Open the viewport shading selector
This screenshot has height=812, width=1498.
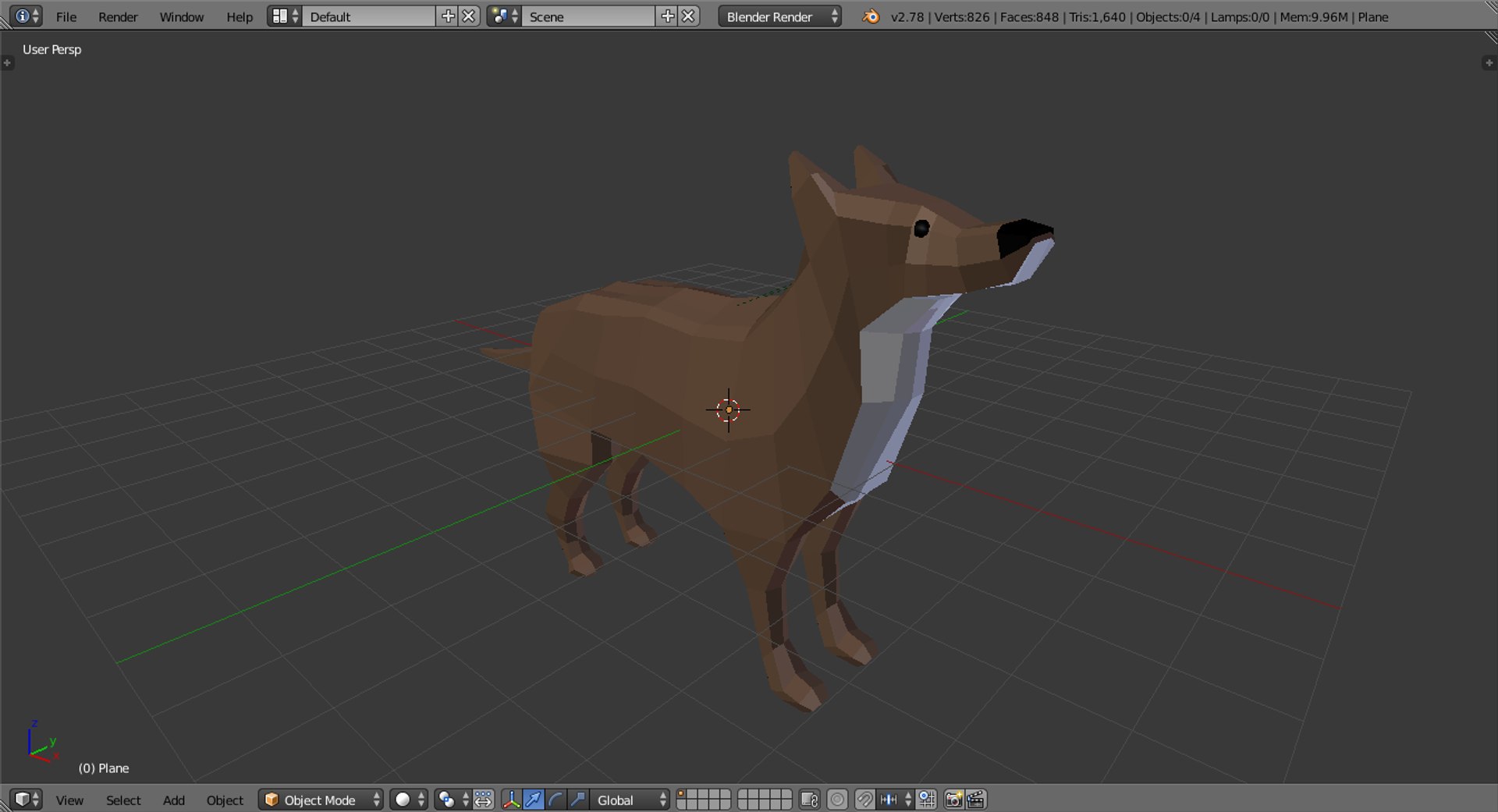pos(409,800)
